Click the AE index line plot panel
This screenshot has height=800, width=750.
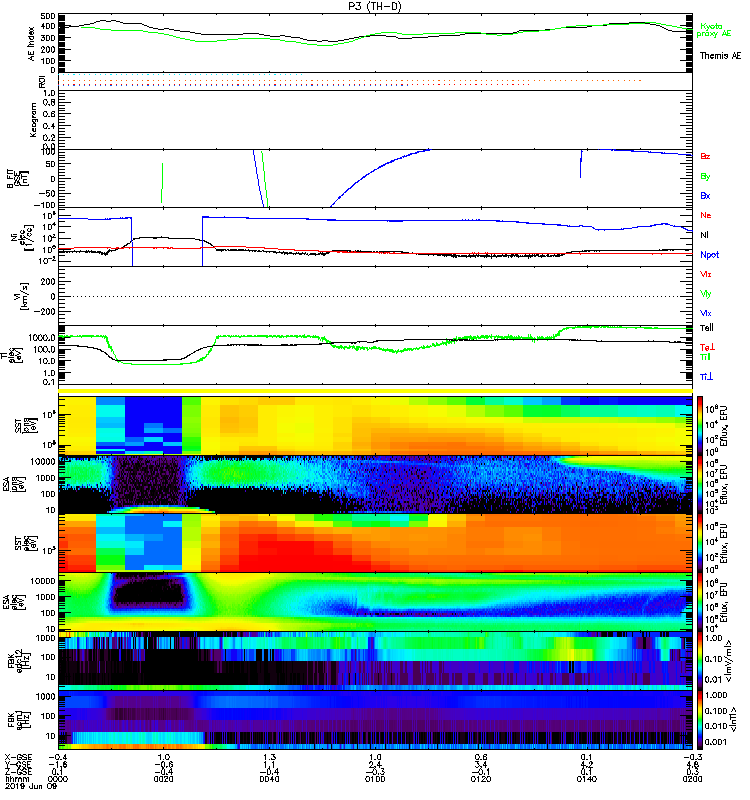[x=375, y=43]
